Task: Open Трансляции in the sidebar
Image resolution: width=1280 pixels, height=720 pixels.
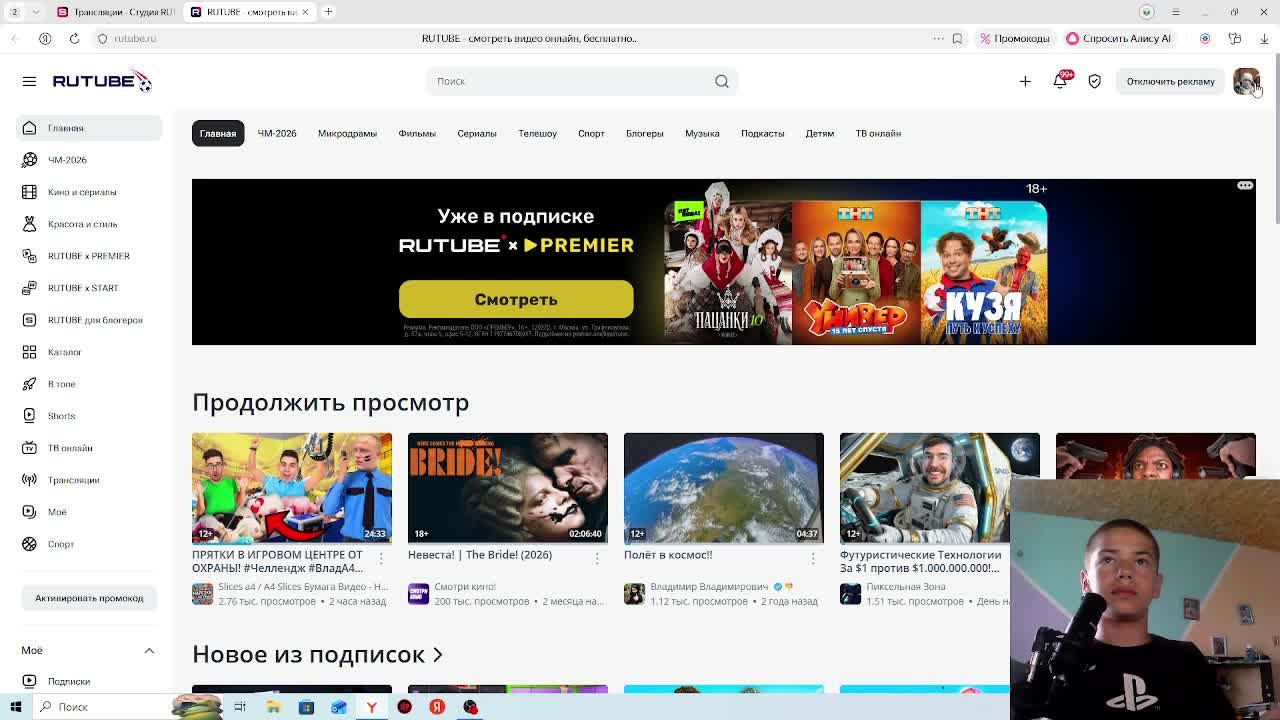Action: tap(89, 480)
